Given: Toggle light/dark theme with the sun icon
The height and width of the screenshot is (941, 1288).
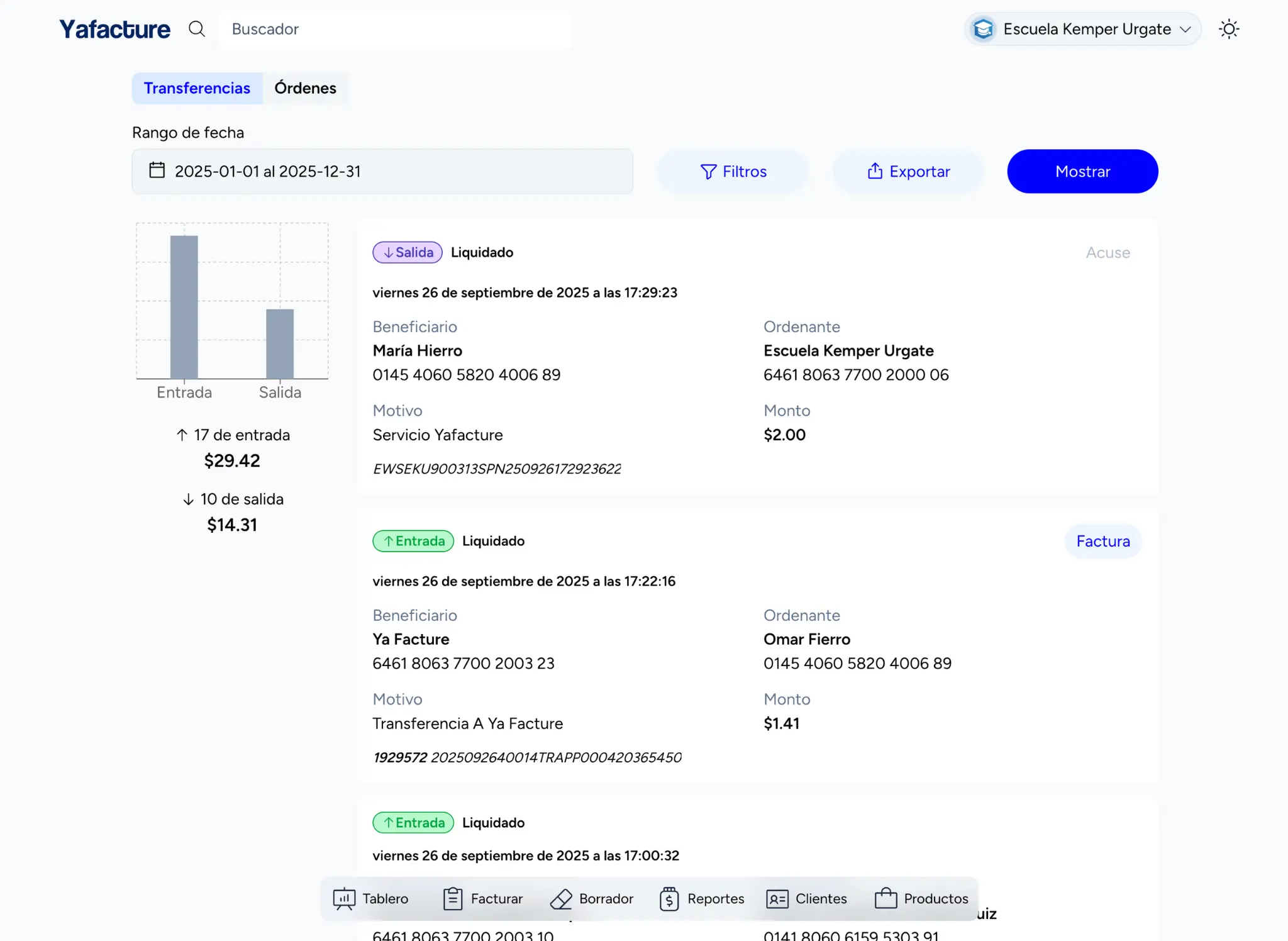Looking at the screenshot, I should (x=1229, y=29).
